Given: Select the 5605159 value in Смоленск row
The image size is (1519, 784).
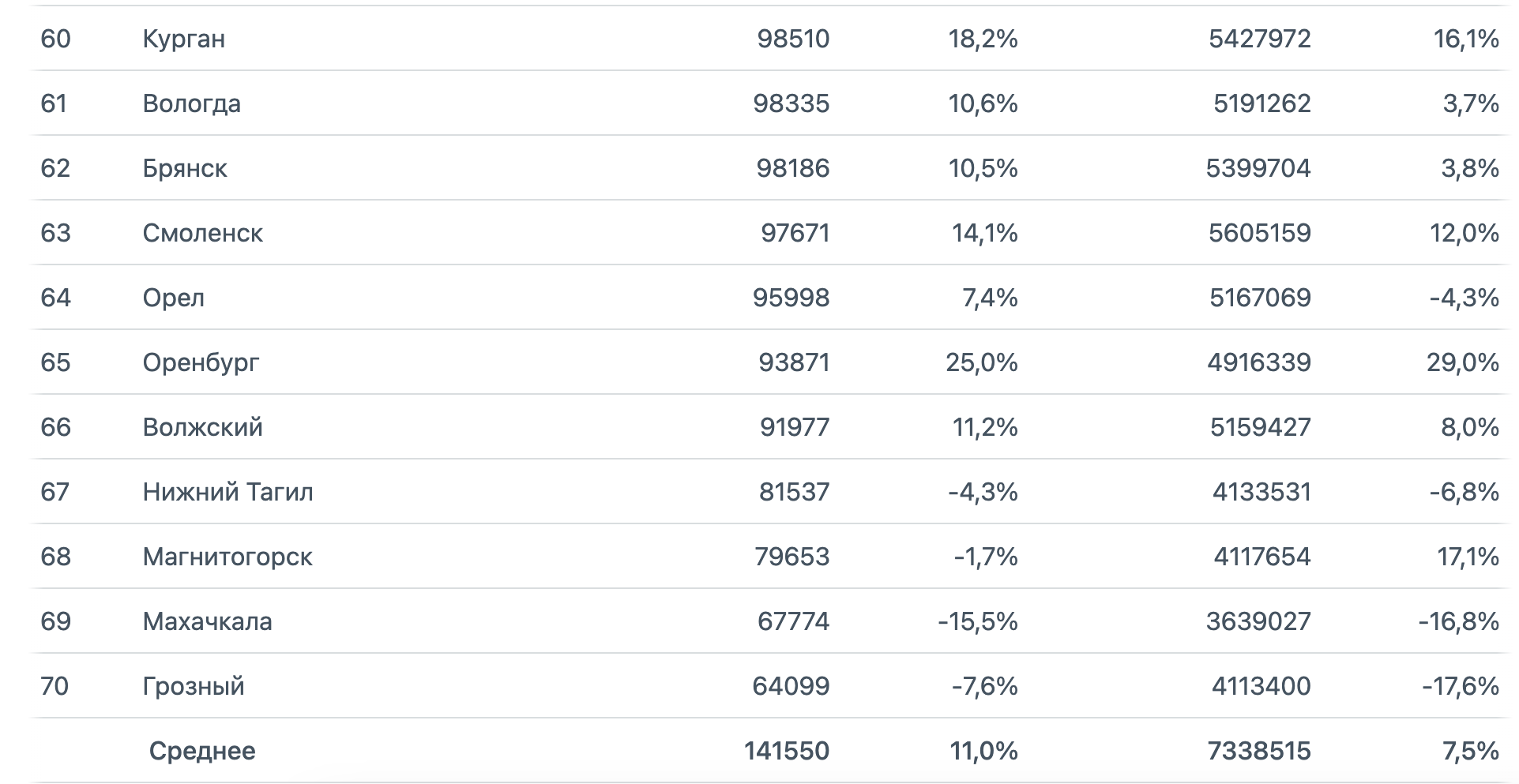Looking at the screenshot, I should click(1259, 233).
